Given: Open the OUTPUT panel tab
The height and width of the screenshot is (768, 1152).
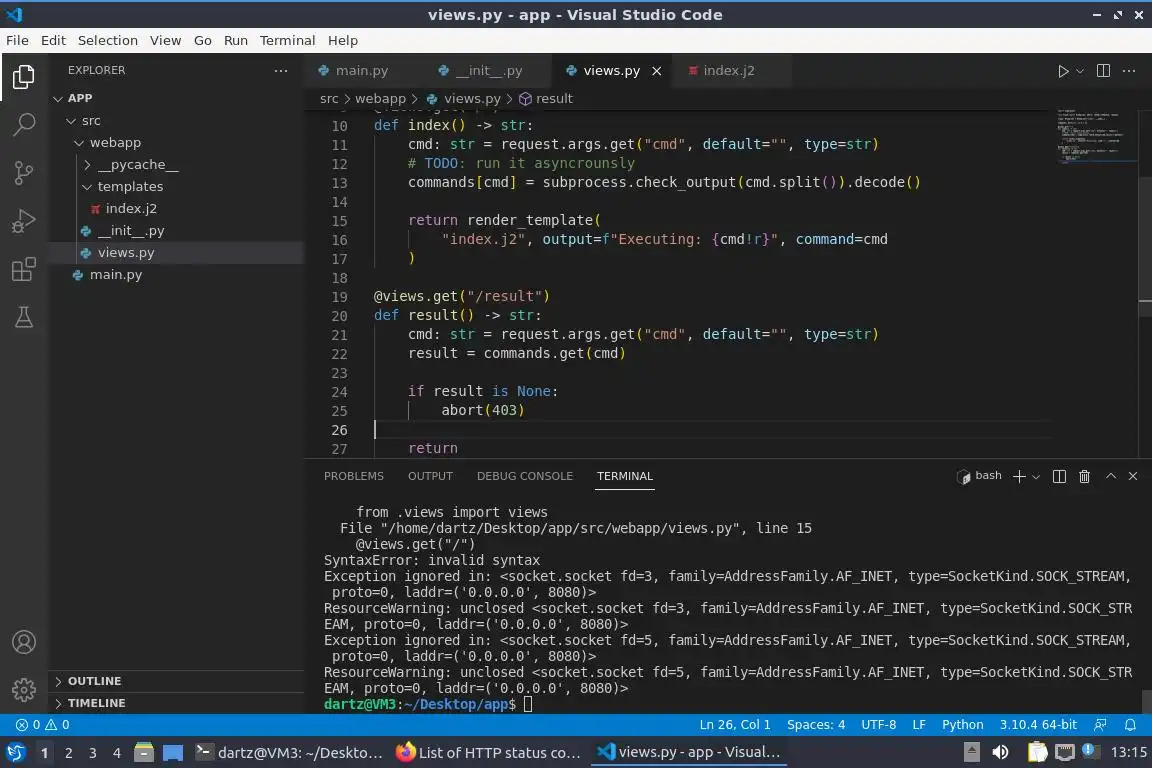Looking at the screenshot, I should coord(430,476).
